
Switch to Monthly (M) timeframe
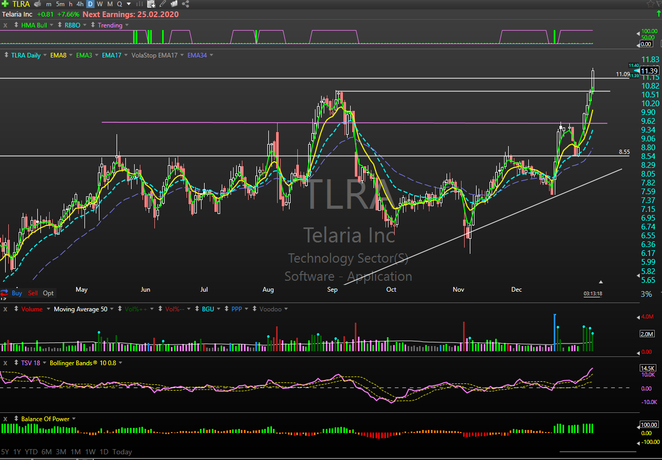tap(110, 4)
